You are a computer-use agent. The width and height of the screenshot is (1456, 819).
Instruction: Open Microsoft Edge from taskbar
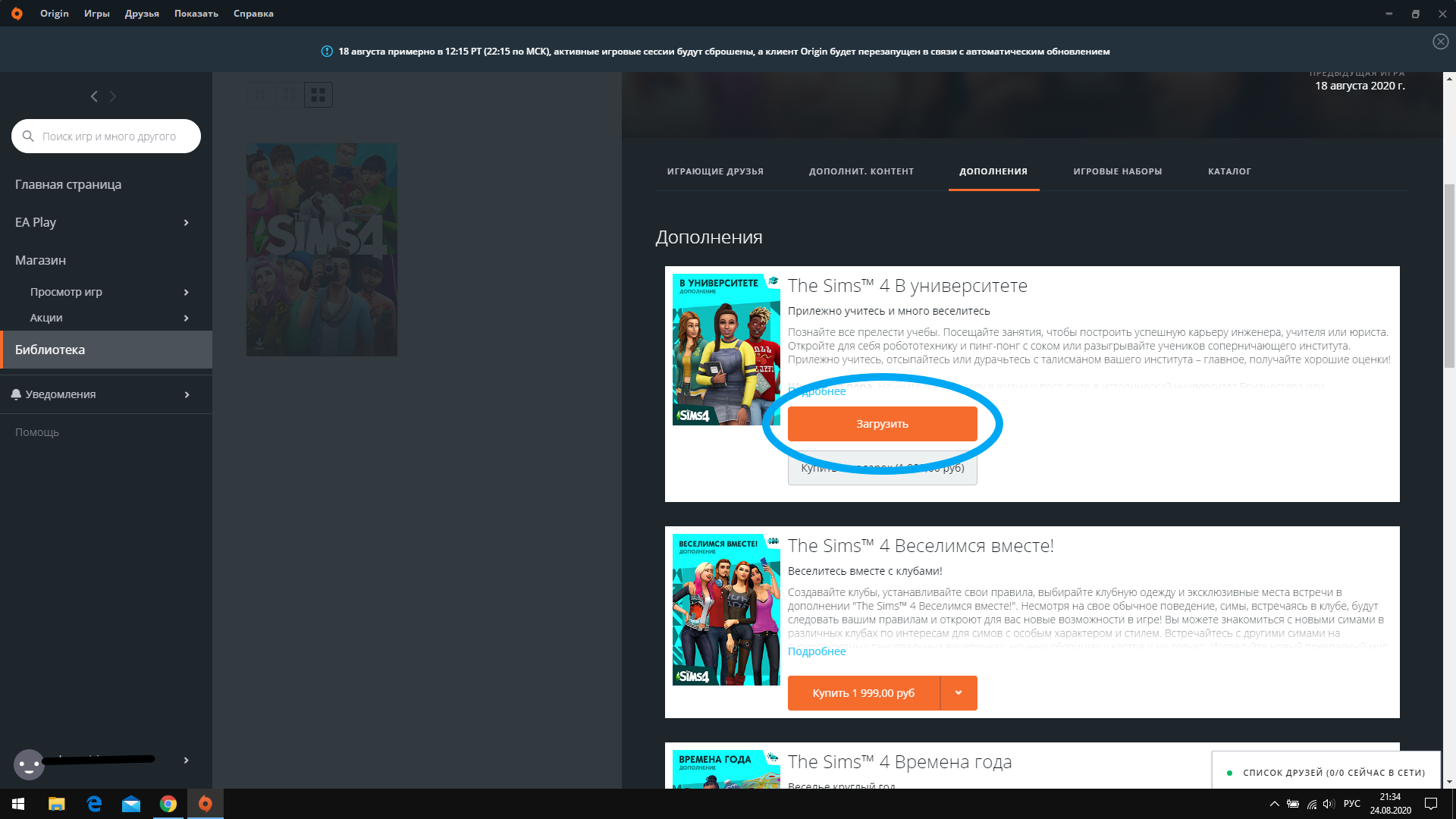[x=94, y=804]
